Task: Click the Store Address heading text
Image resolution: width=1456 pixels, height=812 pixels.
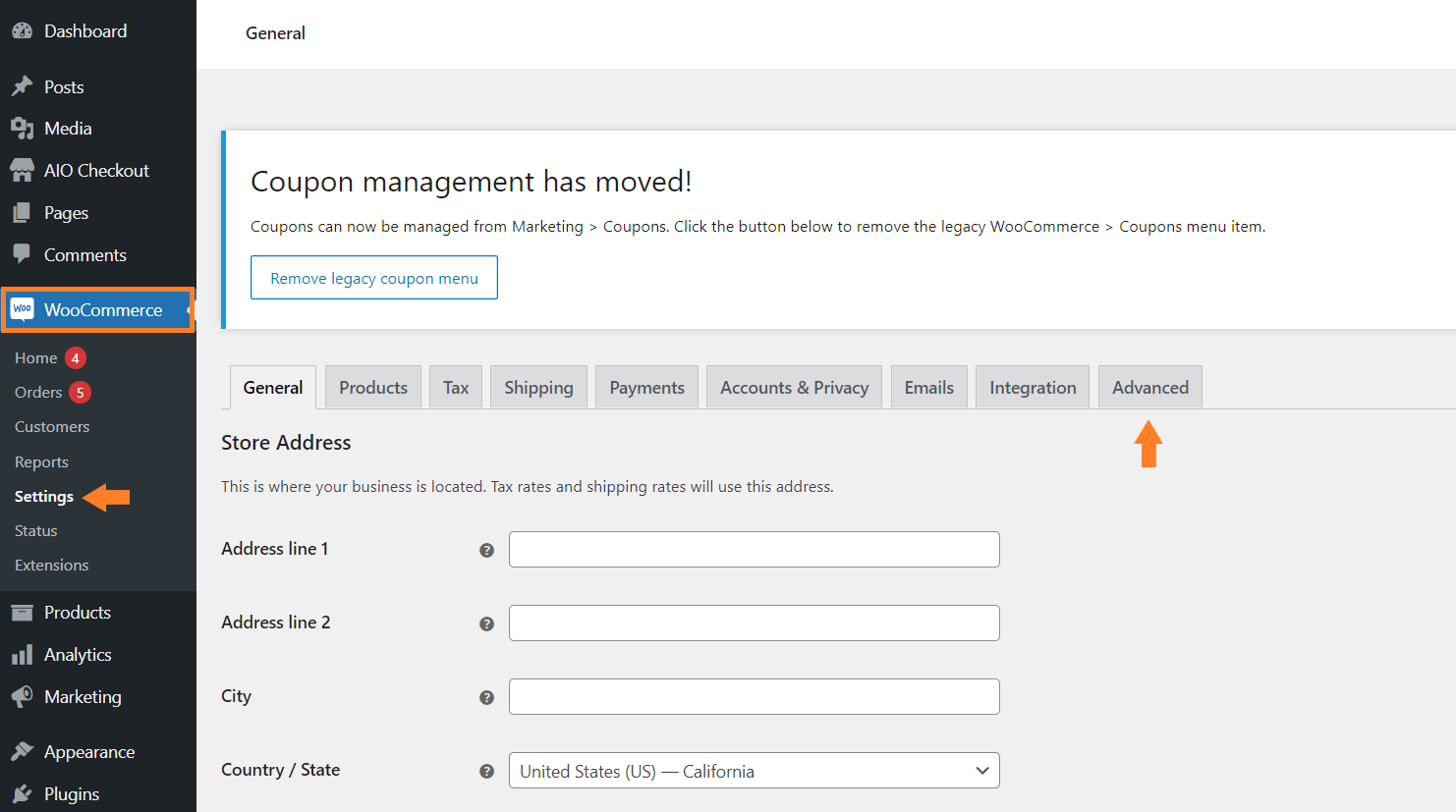Action: [286, 443]
